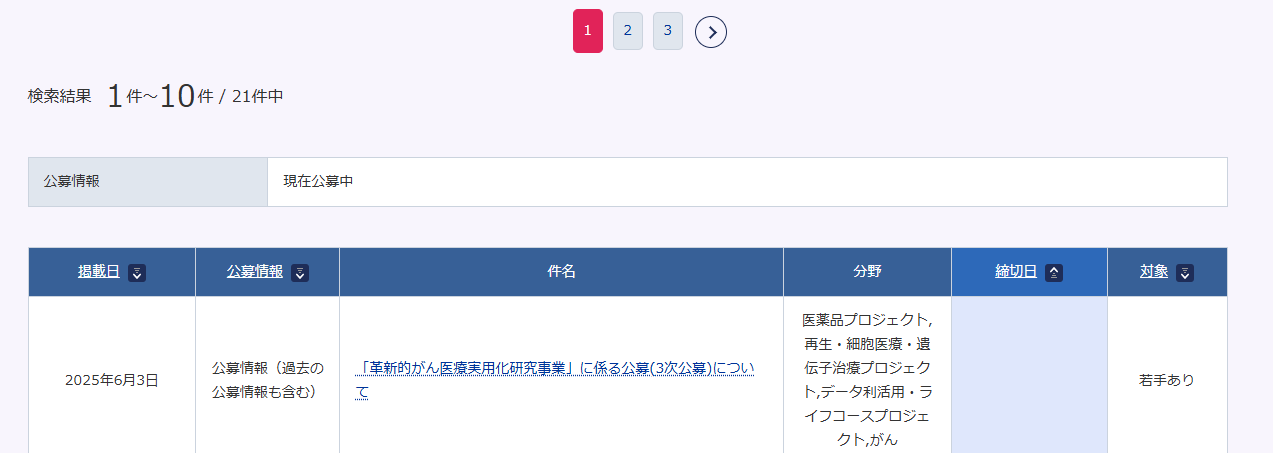Click sort arrow icon beside 掲載日
The image size is (1273, 453).
click(x=137, y=273)
